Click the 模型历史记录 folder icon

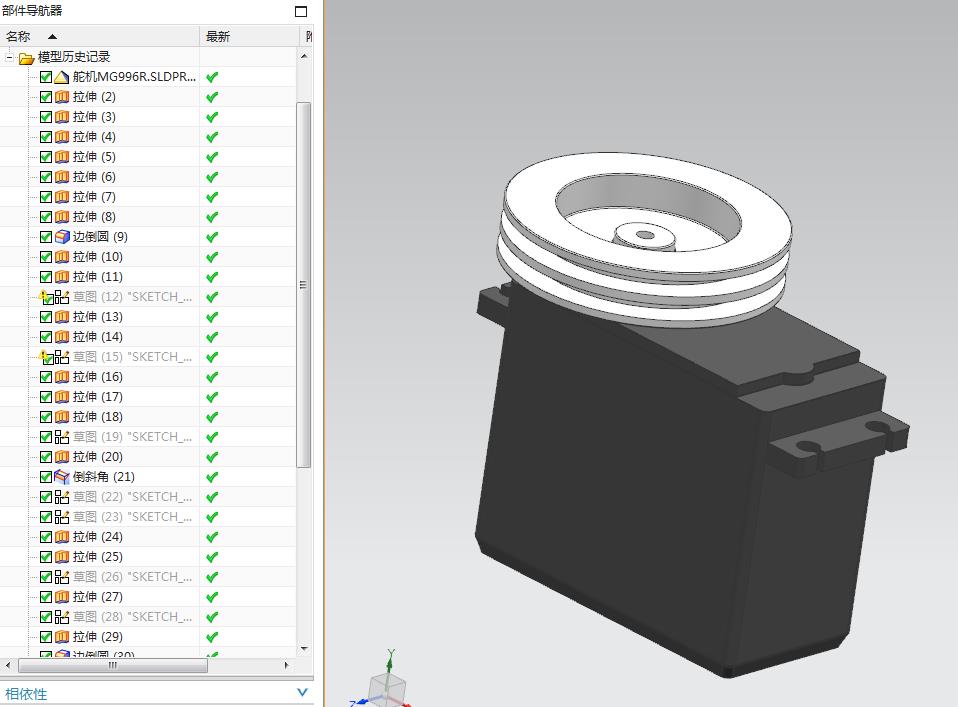(26, 58)
